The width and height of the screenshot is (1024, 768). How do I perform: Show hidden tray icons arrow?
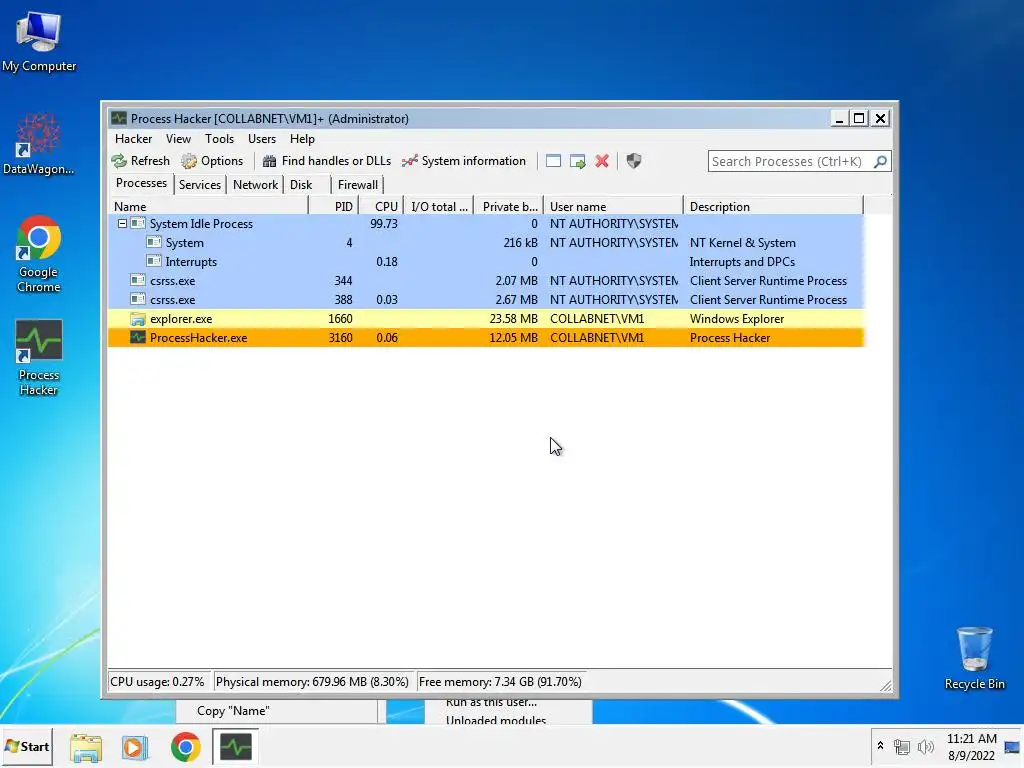pyautogui.click(x=880, y=746)
